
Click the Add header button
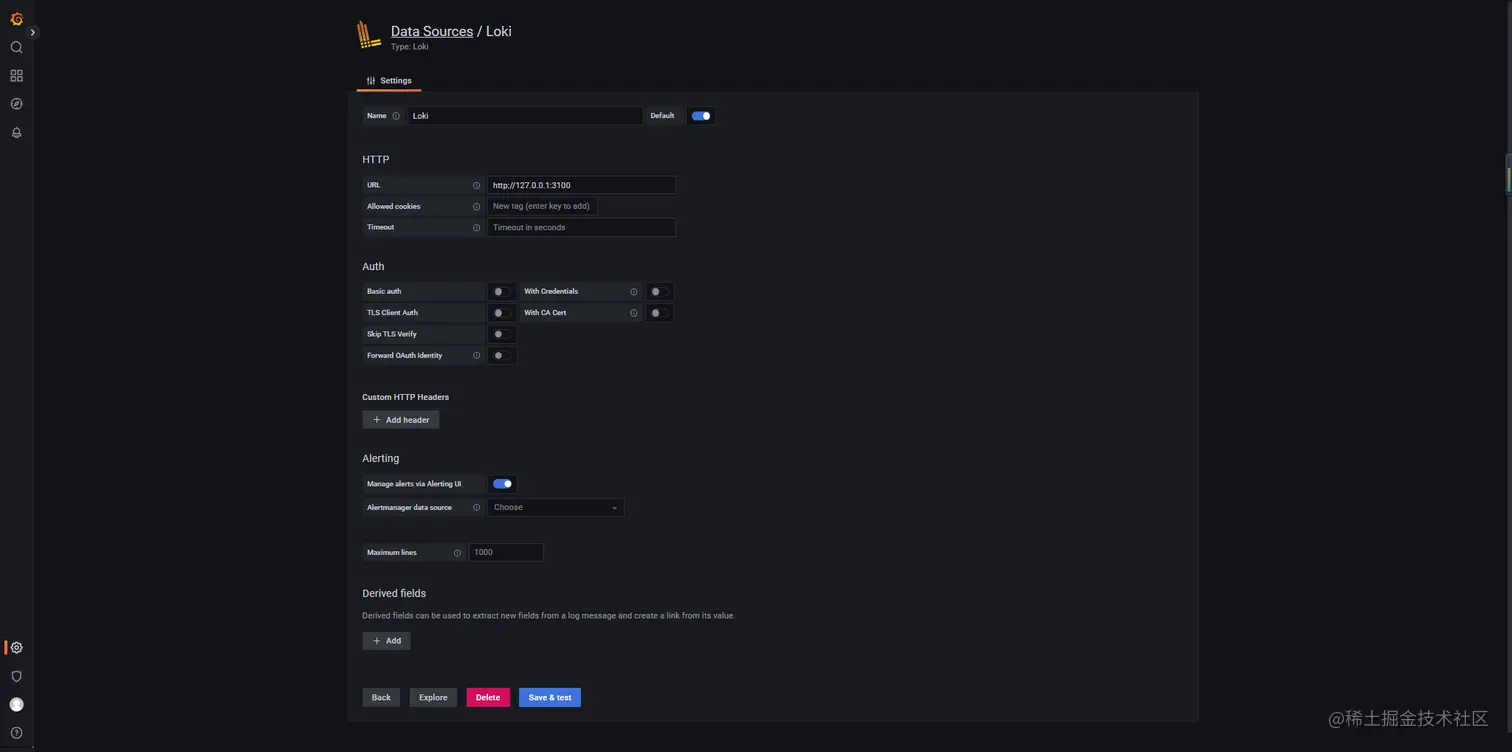[x=401, y=420]
